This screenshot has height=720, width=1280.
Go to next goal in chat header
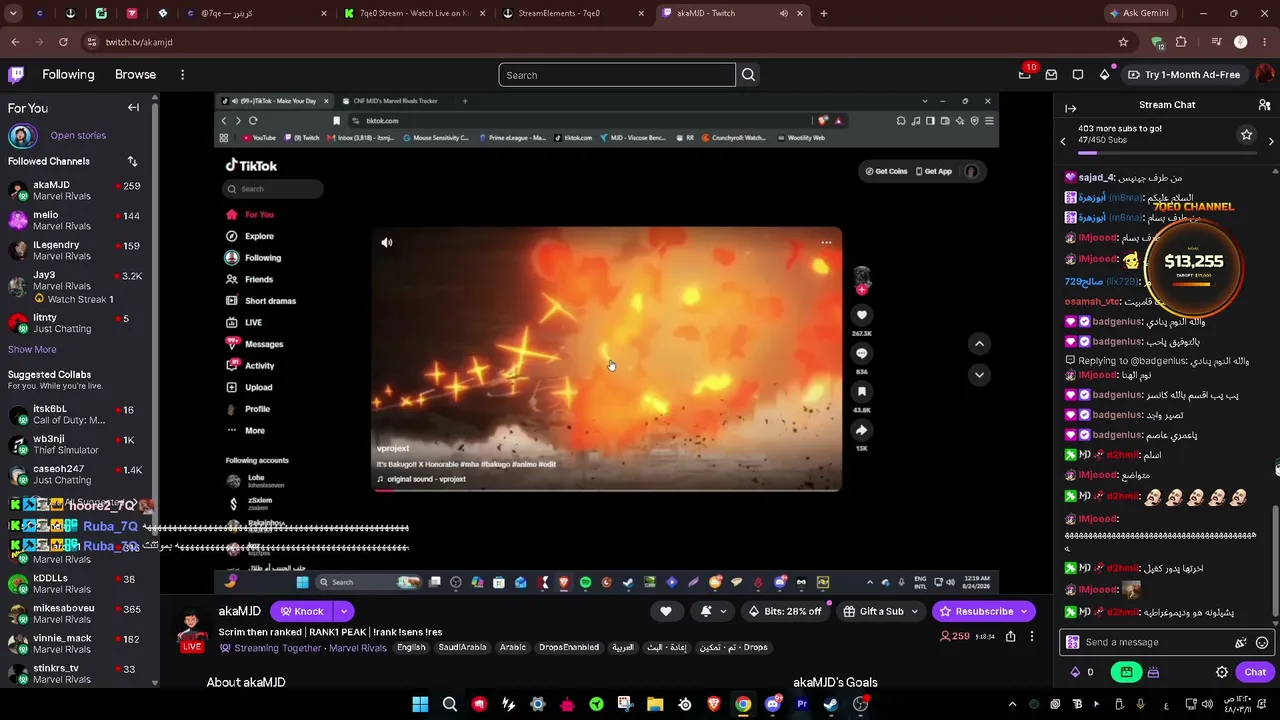click(1271, 141)
